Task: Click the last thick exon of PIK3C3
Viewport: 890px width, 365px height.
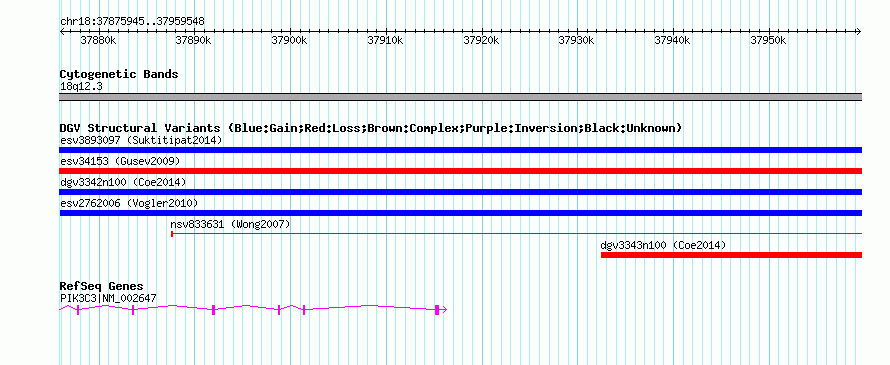Action: [437, 309]
